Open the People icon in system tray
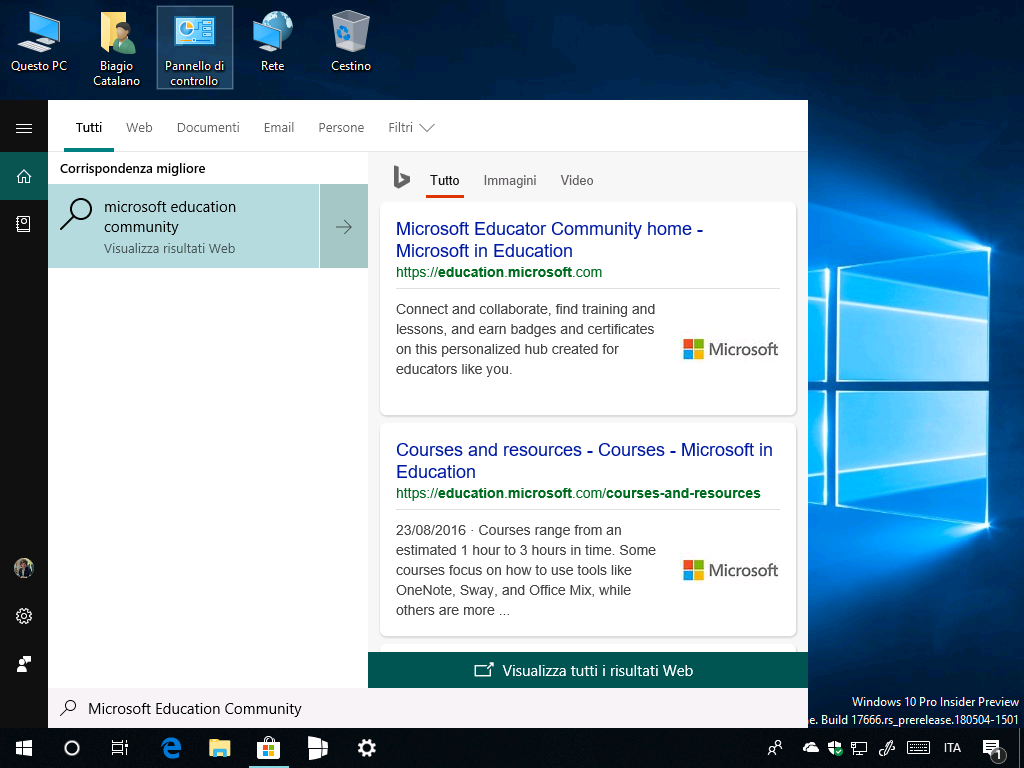Viewport: 1024px width, 768px height. click(775, 748)
